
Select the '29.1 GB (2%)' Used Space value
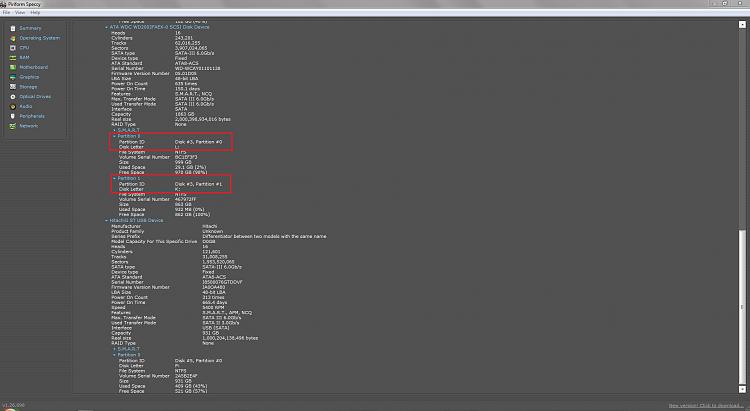pyautogui.click(x=190, y=167)
